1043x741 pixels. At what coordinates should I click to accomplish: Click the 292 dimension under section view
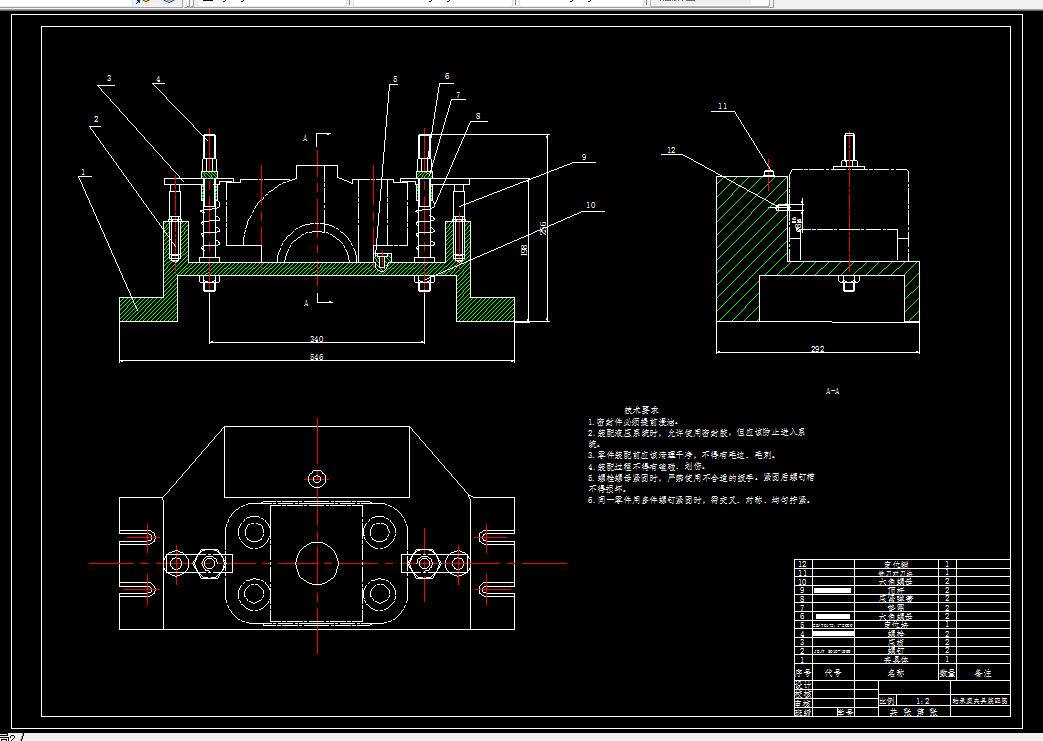click(x=818, y=349)
